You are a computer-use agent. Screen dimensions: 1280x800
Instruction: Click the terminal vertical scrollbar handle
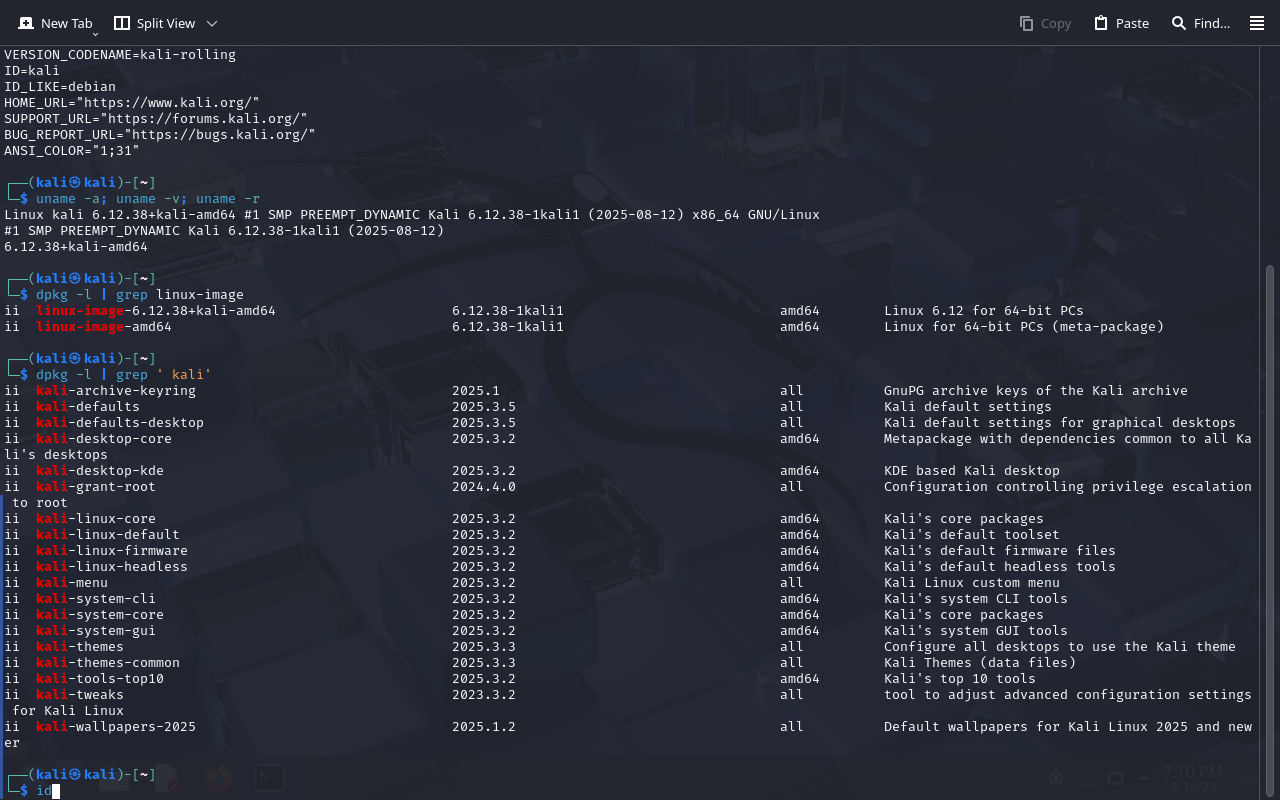pos(1271,530)
